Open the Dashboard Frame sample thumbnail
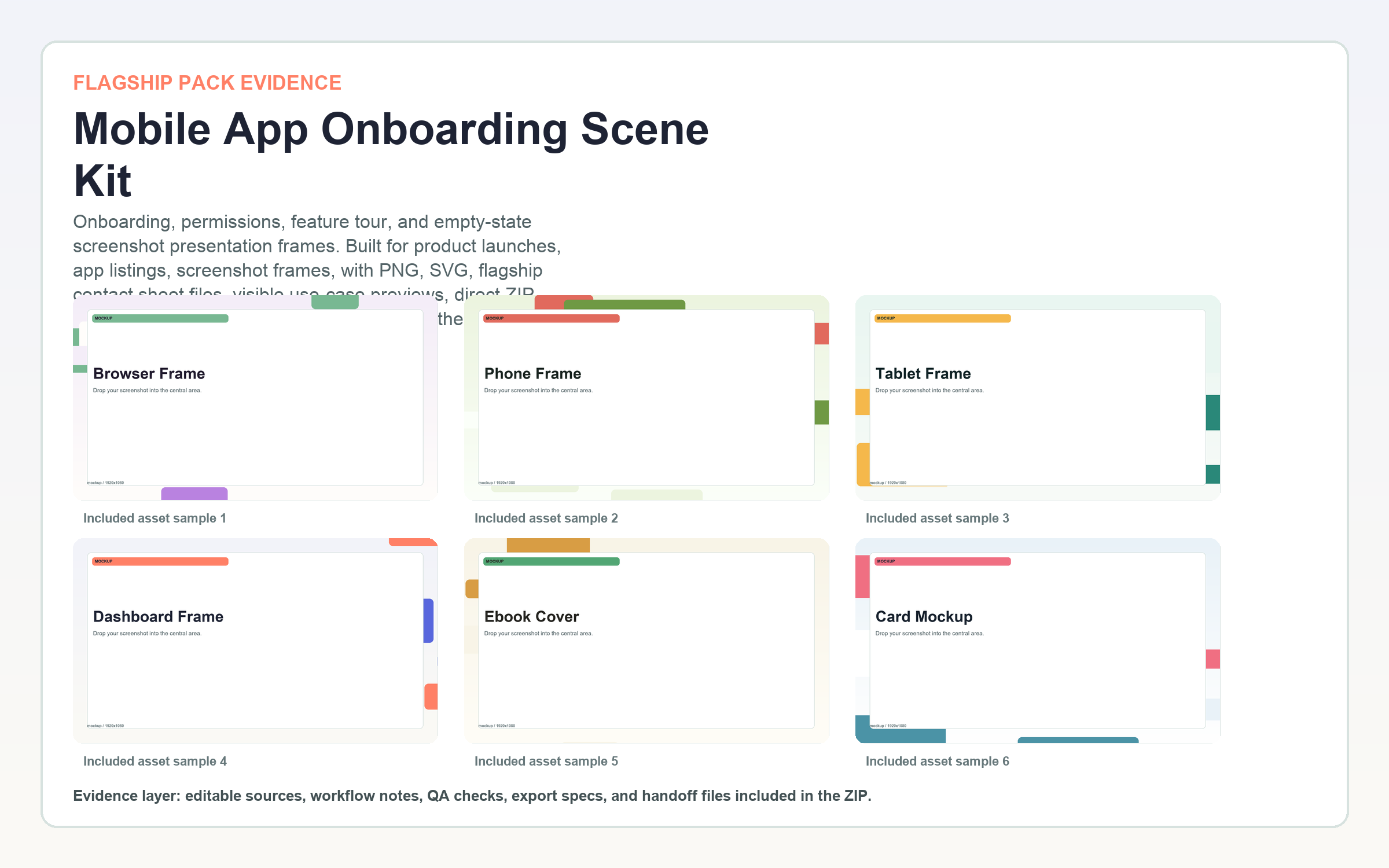Image resolution: width=1389 pixels, height=868 pixels. (255, 641)
